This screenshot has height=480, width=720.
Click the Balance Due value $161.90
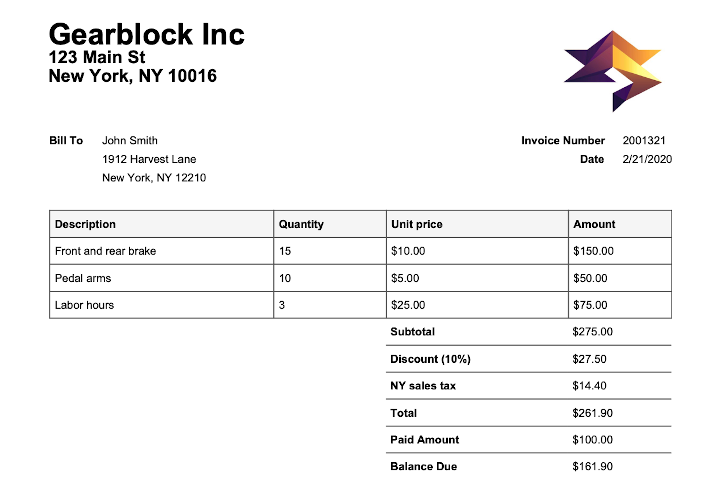592,466
